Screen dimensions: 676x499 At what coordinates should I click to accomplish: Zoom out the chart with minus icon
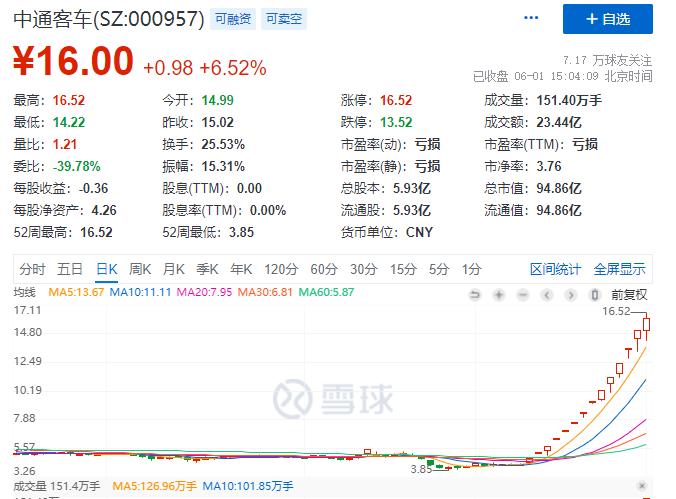point(523,295)
